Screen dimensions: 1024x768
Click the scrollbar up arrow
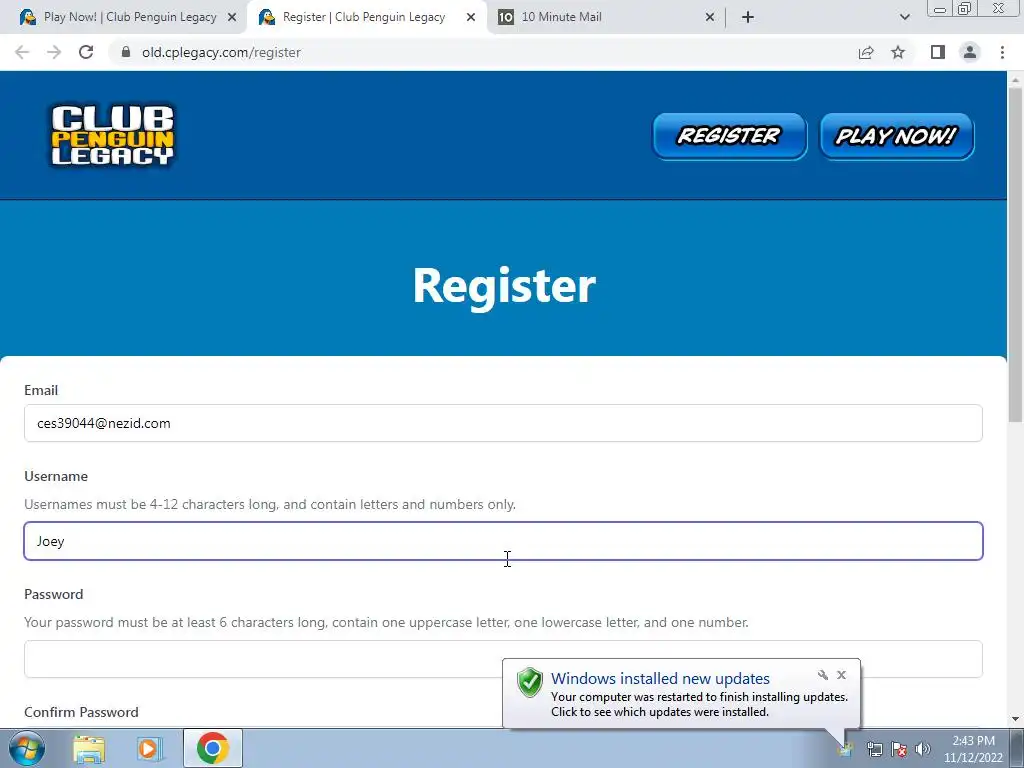pyautogui.click(x=1016, y=80)
